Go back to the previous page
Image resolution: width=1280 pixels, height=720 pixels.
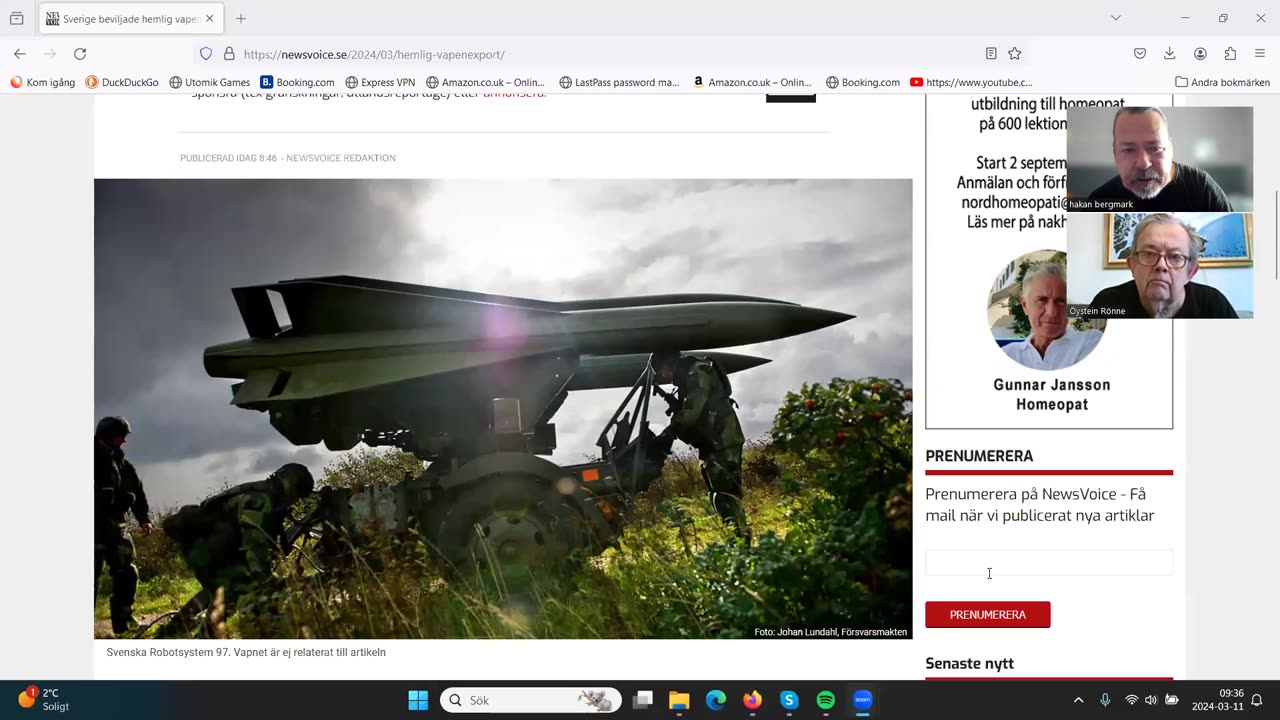(x=20, y=54)
